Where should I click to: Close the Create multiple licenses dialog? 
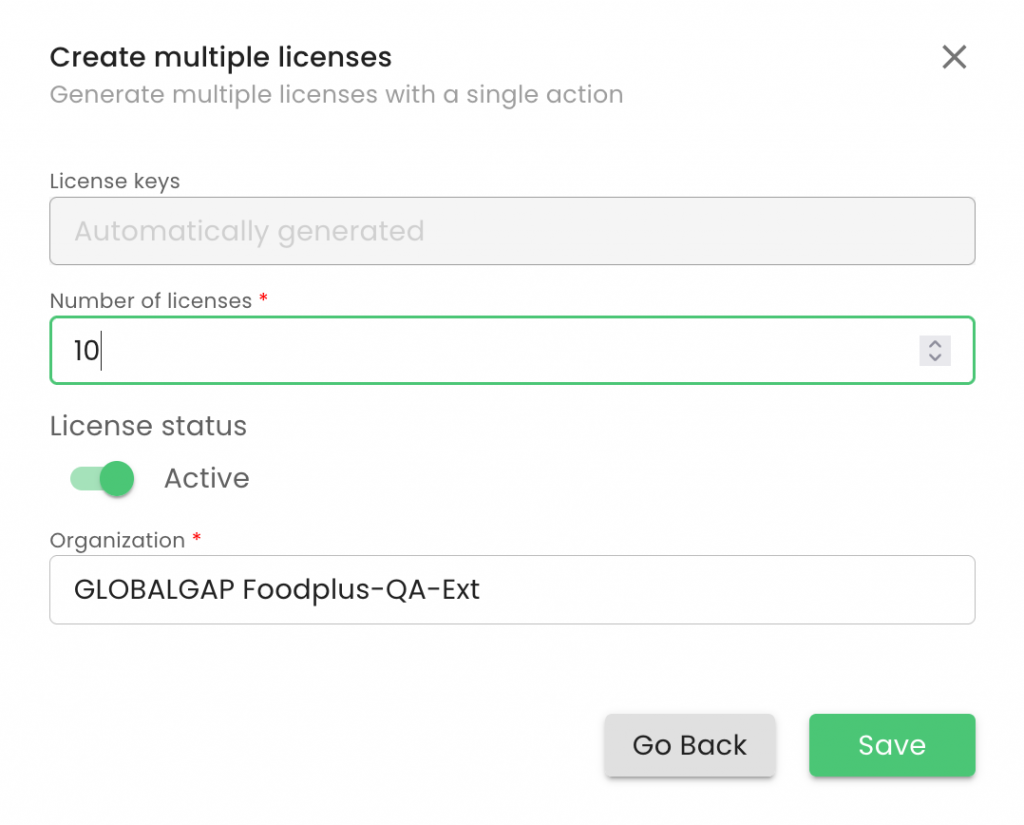[x=954, y=57]
